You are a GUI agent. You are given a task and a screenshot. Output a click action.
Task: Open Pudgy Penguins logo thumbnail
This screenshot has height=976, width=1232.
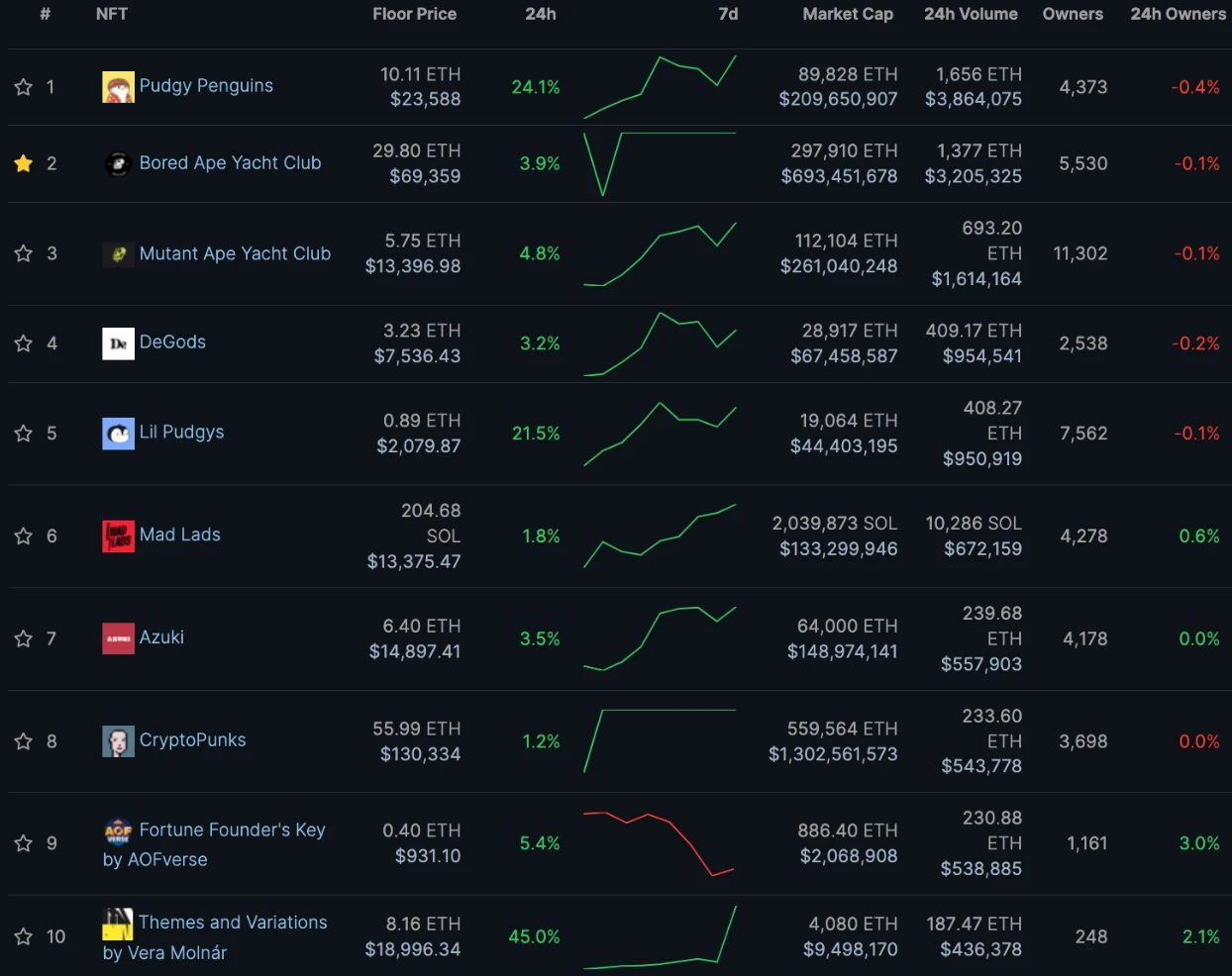point(118,87)
